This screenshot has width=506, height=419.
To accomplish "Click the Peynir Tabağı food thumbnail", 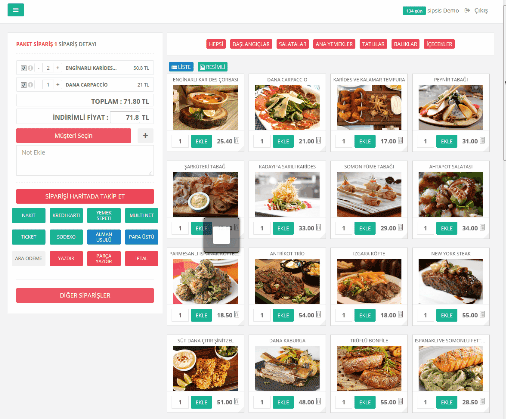I will [451, 107].
